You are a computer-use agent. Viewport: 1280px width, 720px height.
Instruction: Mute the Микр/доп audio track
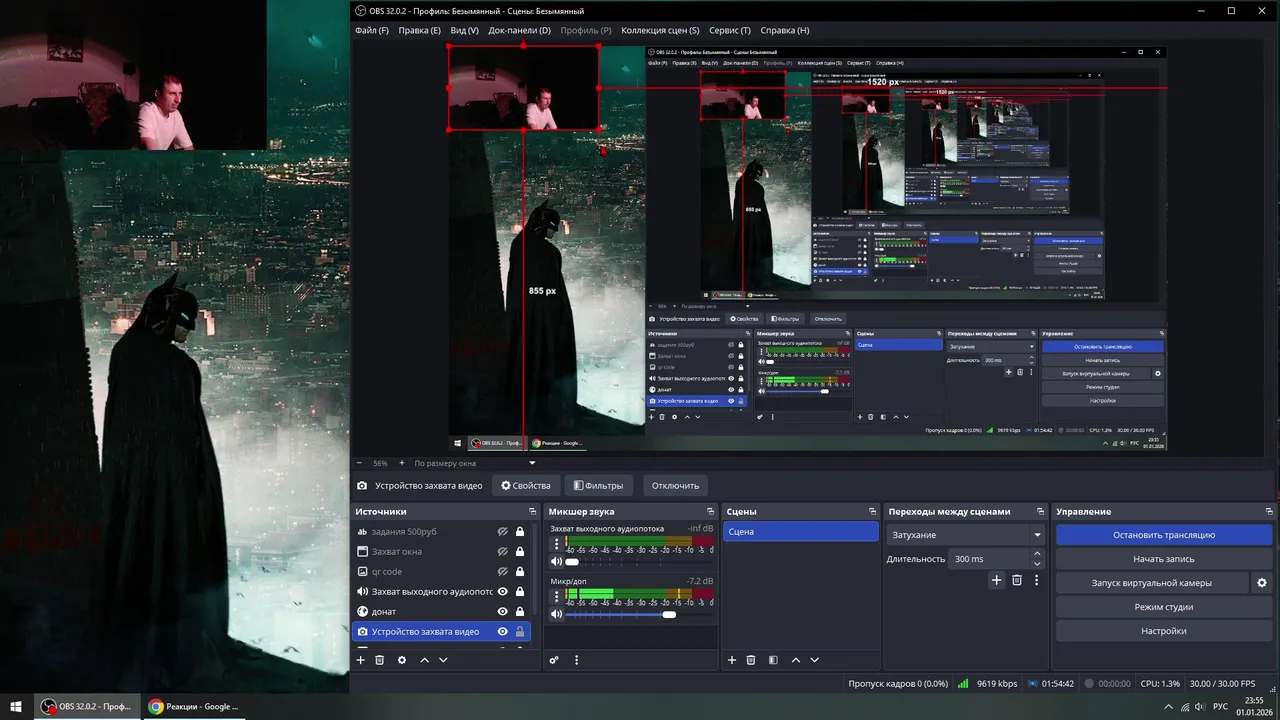[x=556, y=614]
